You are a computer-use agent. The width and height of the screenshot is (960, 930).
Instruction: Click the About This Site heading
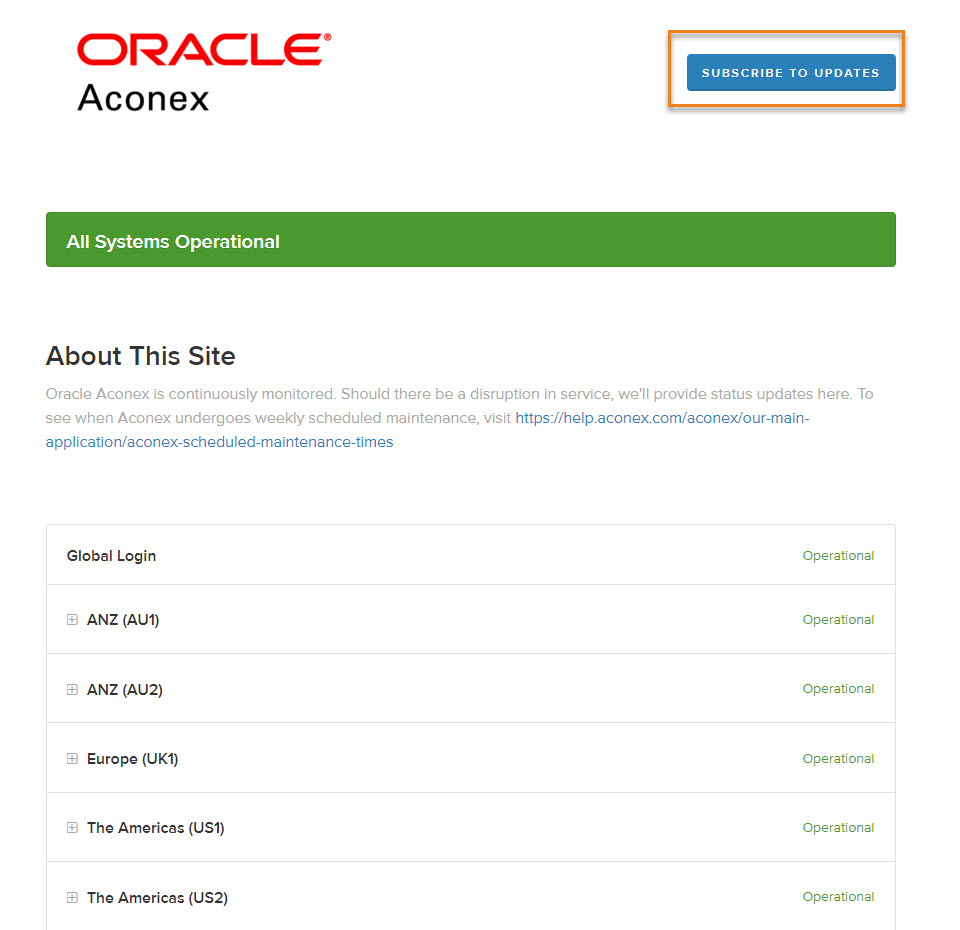pyautogui.click(x=141, y=356)
